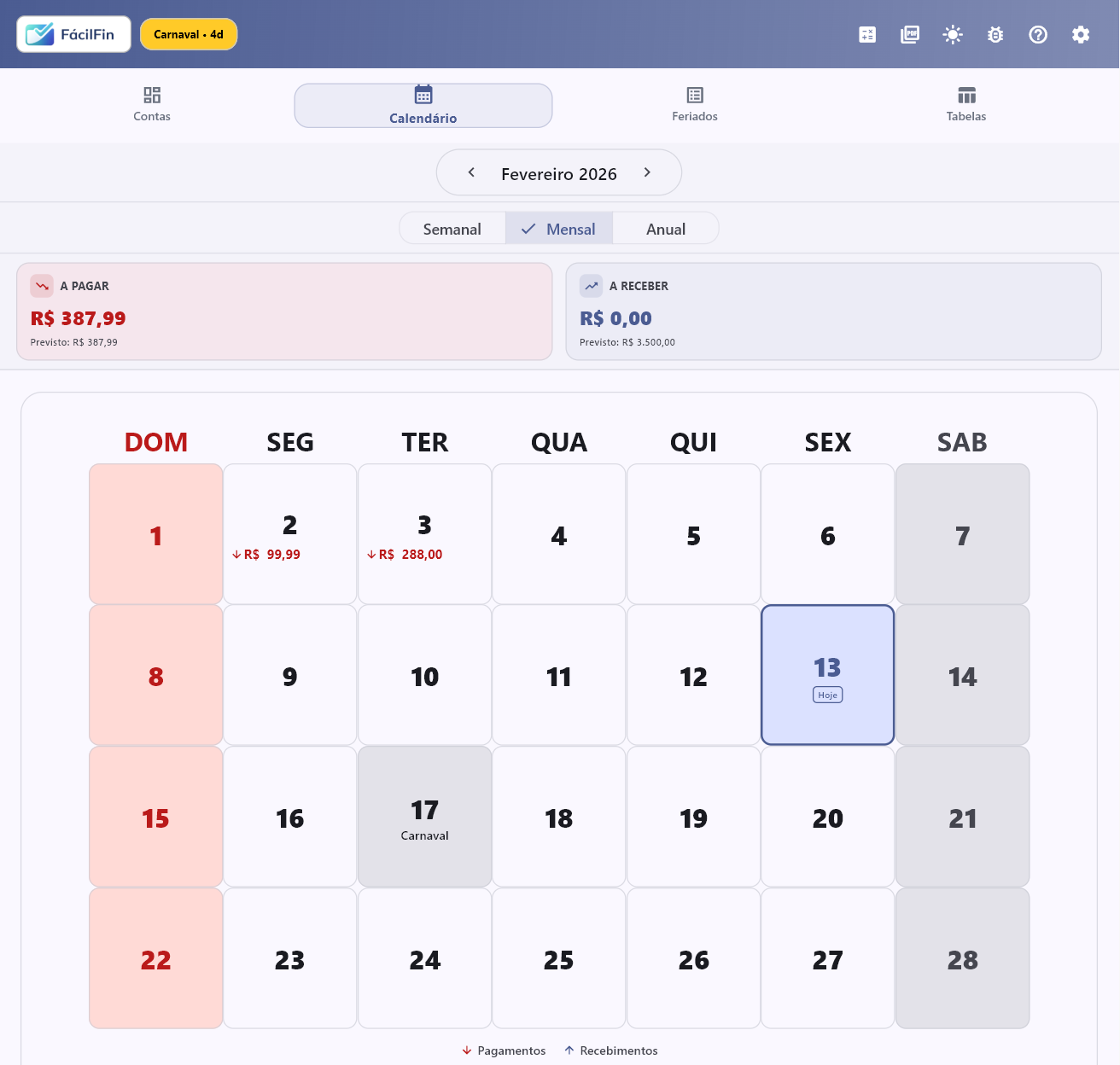Open the calculator tool in the top bar
This screenshot has height=1065, width=1120.
(867, 34)
